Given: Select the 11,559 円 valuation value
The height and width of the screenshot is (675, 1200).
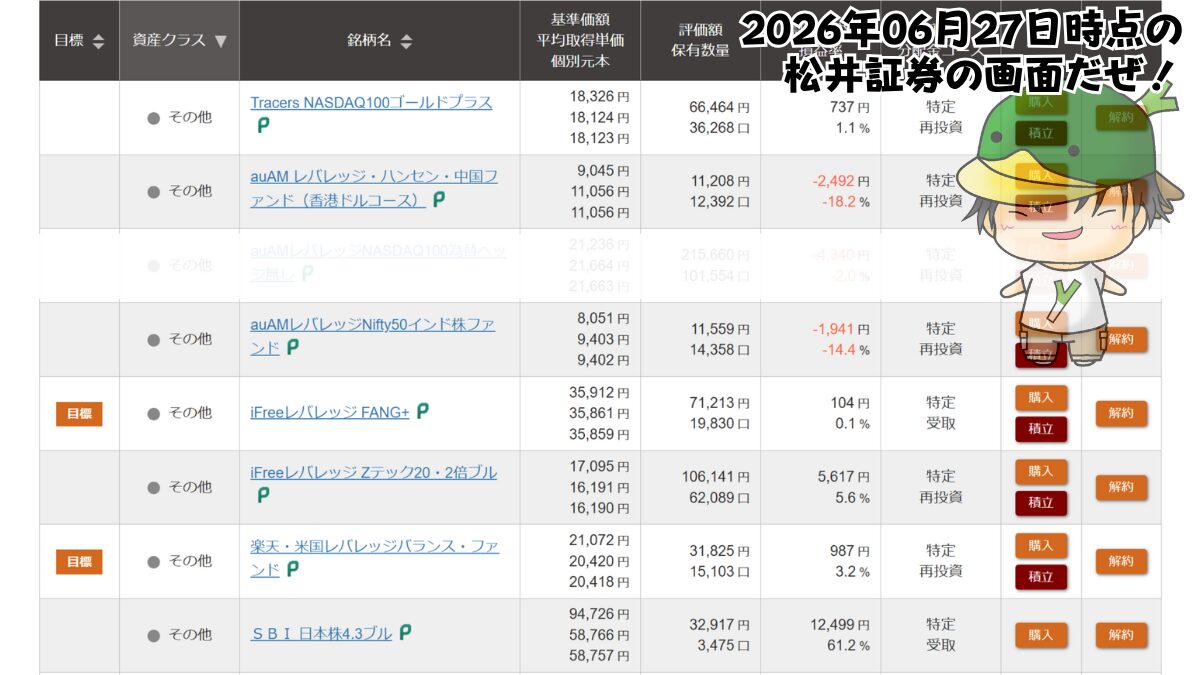Looking at the screenshot, I should [x=719, y=329].
